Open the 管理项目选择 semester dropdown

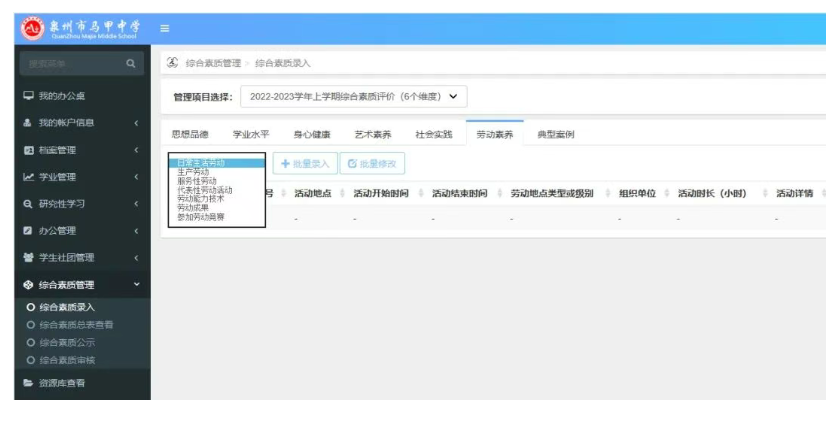pyautogui.click(x=353, y=97)
